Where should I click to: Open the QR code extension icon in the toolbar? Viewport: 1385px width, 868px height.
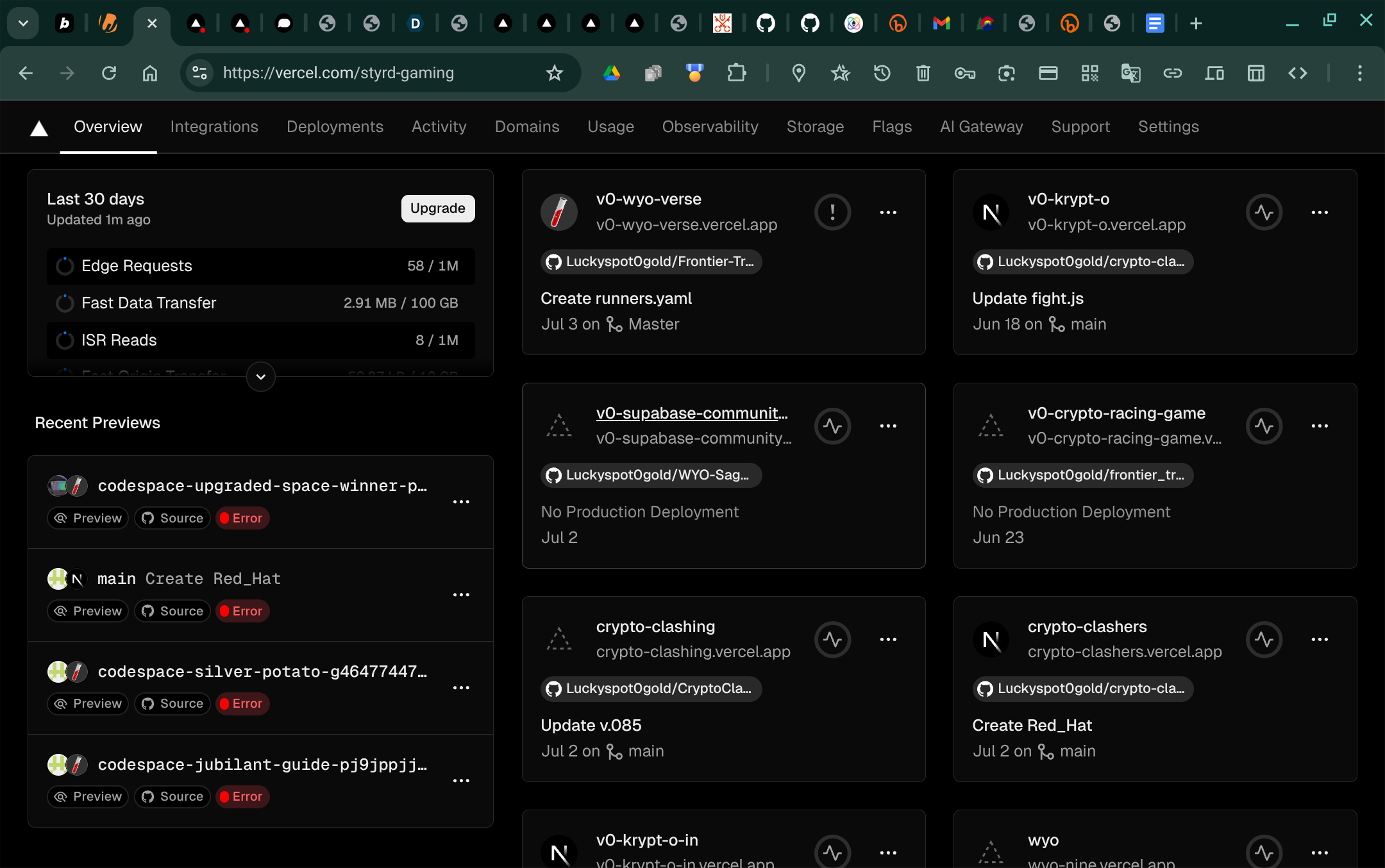(x=1089, y=73)
